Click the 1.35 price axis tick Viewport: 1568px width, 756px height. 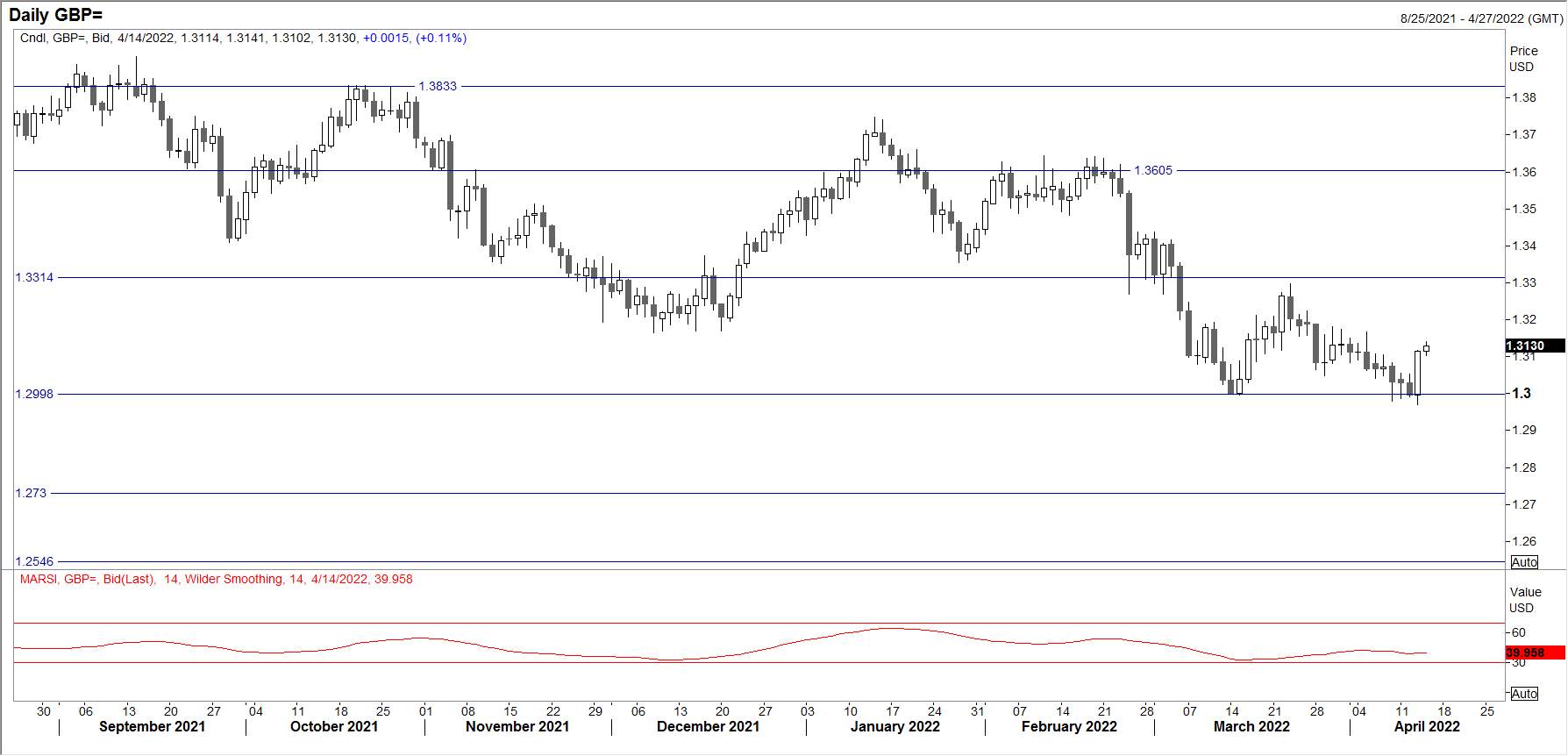(1524, 209)
